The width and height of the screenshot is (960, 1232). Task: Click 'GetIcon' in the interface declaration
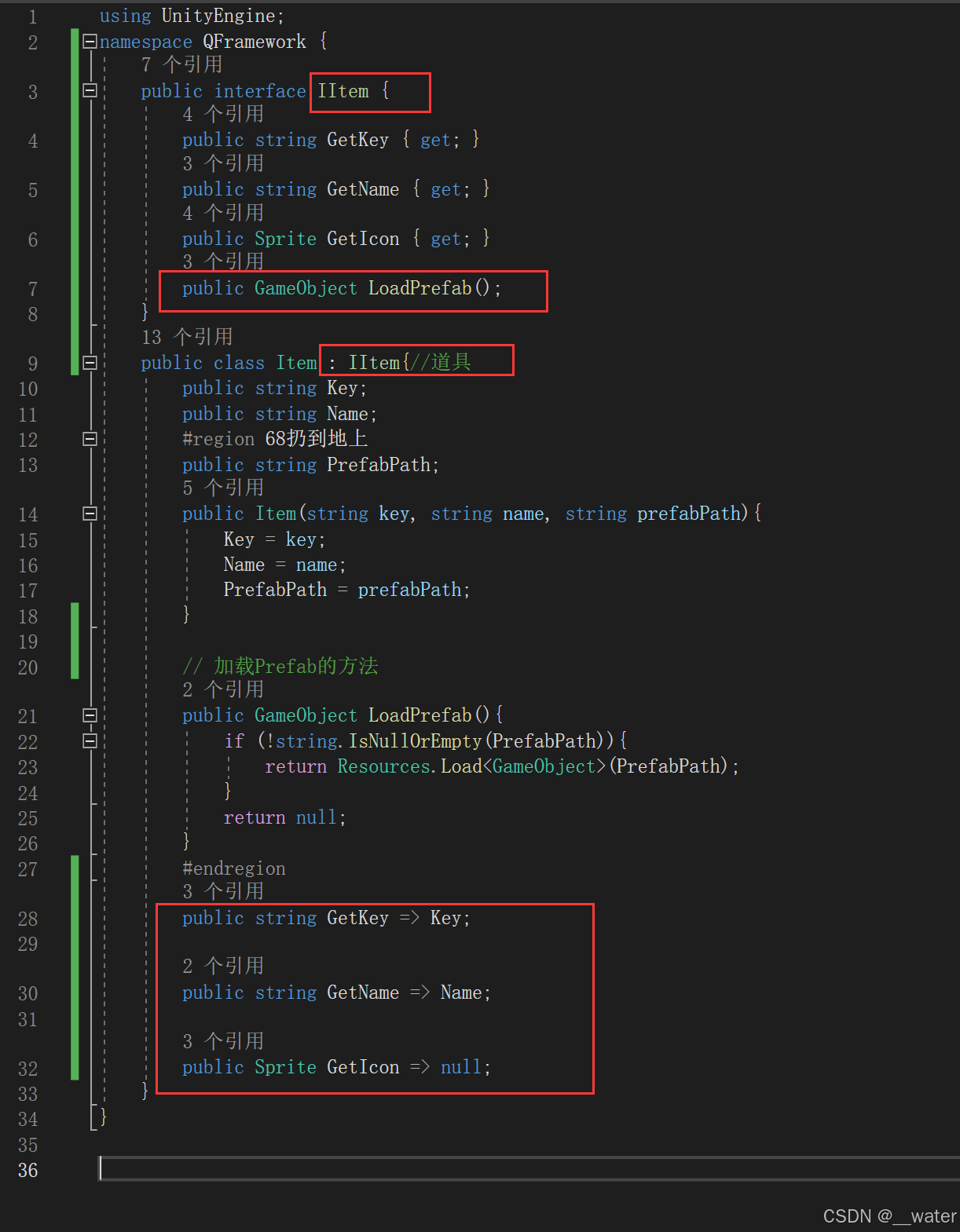363,239
